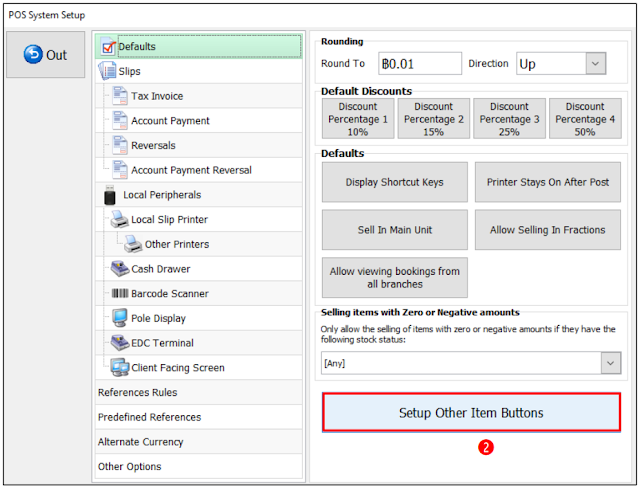
Task: Click the Out button
Action: coord(46,55)
